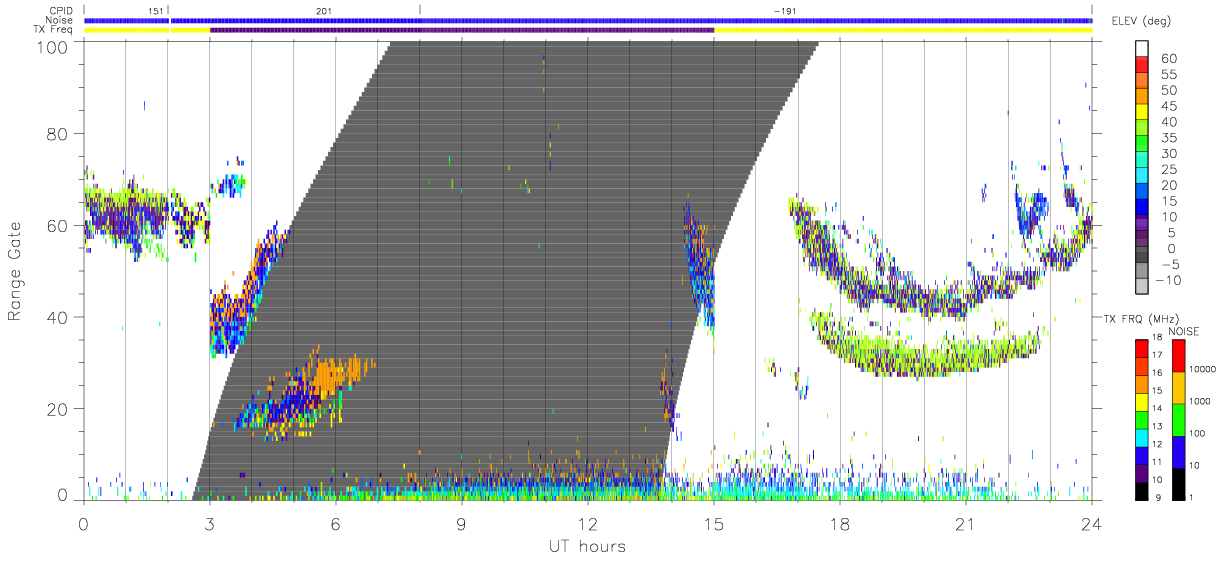Click the purple segment of top TX Freq bar
This screenshot has width=1228, height=567.
coord(462,30)
